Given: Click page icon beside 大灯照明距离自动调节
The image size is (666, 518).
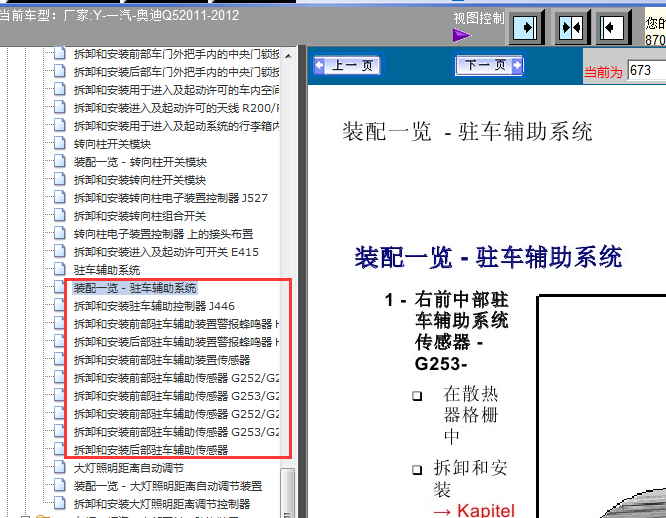Looking at the screenshot, I should pos(59,468).
